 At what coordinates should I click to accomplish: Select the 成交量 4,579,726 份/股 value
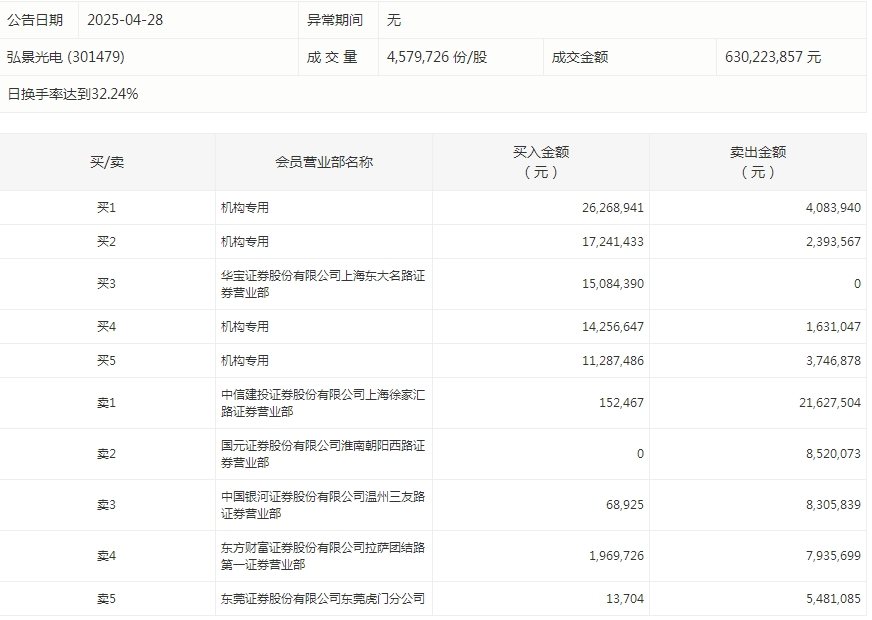pyautogui.click(x=437, y=57)
